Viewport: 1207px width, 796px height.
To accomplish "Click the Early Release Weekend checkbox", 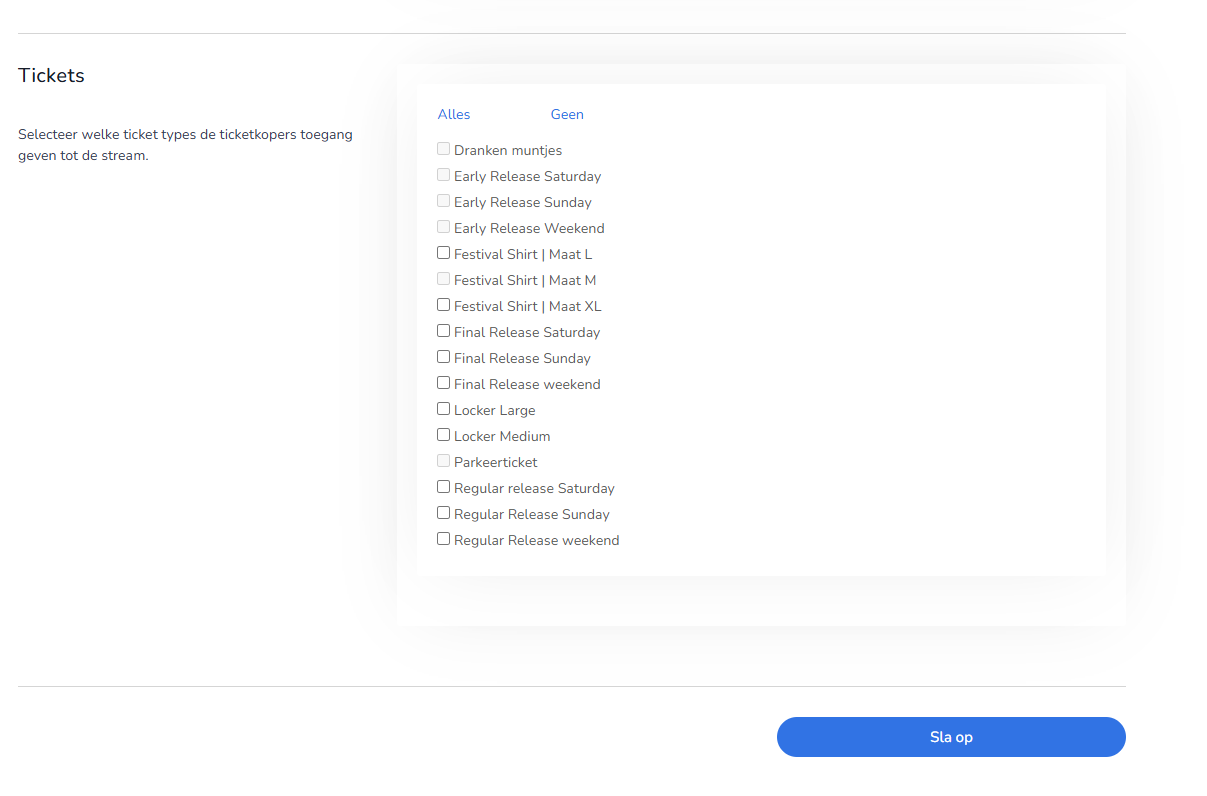I will pyautogui.click(x=444, y=227).
